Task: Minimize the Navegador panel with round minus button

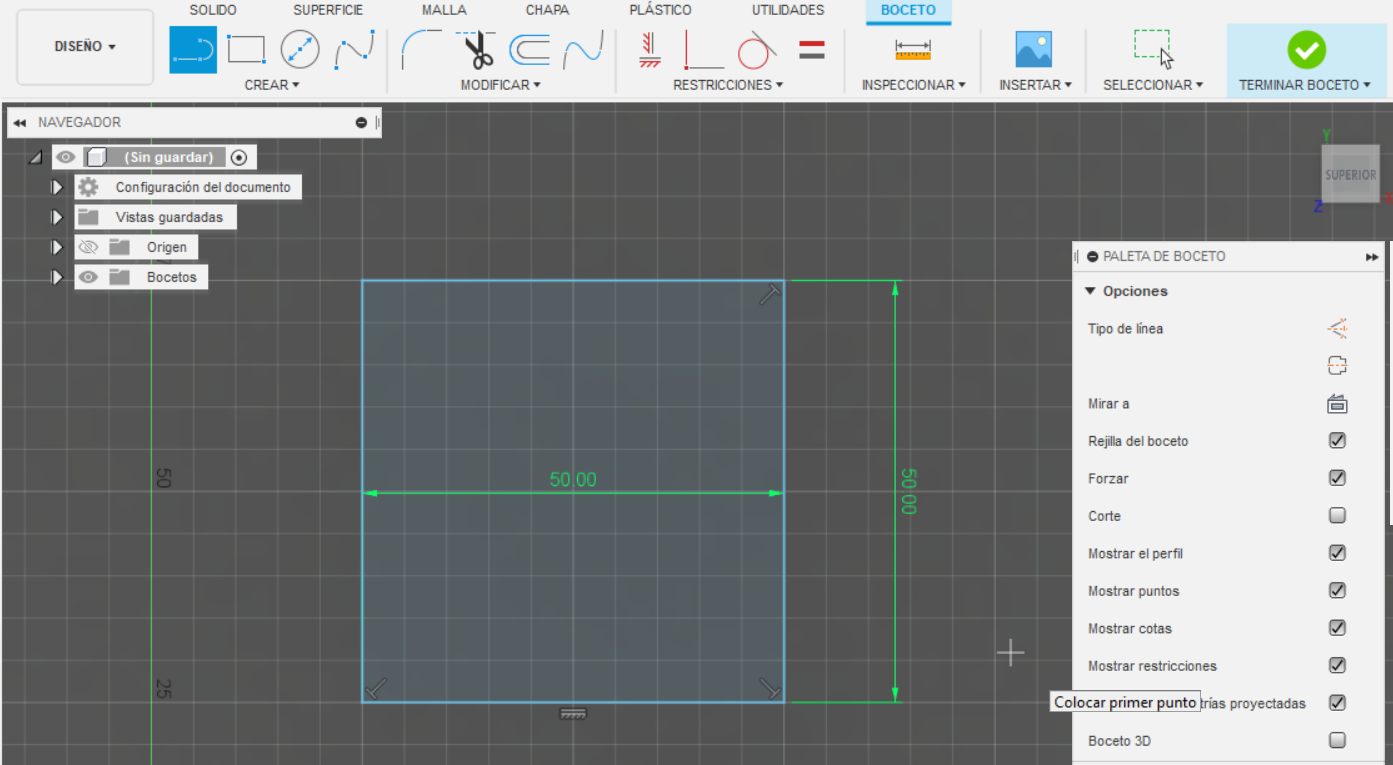Action: click(x=361, y=123)
